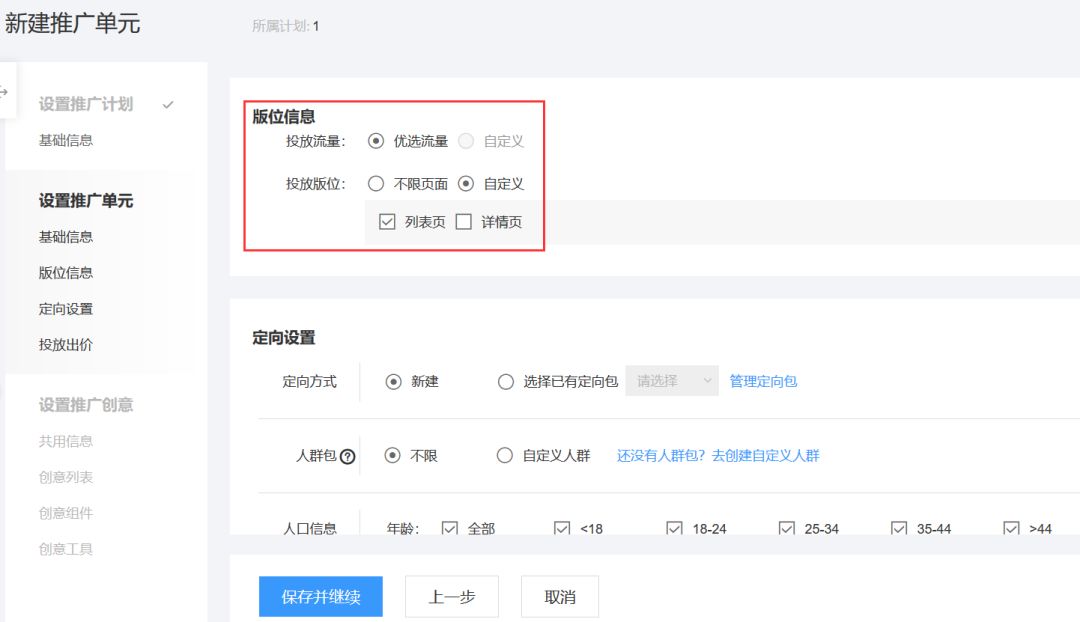Select the 自定义人群 radio option
The height and width of the screenshot is (622, 1080).
click(x=505, y=455)
